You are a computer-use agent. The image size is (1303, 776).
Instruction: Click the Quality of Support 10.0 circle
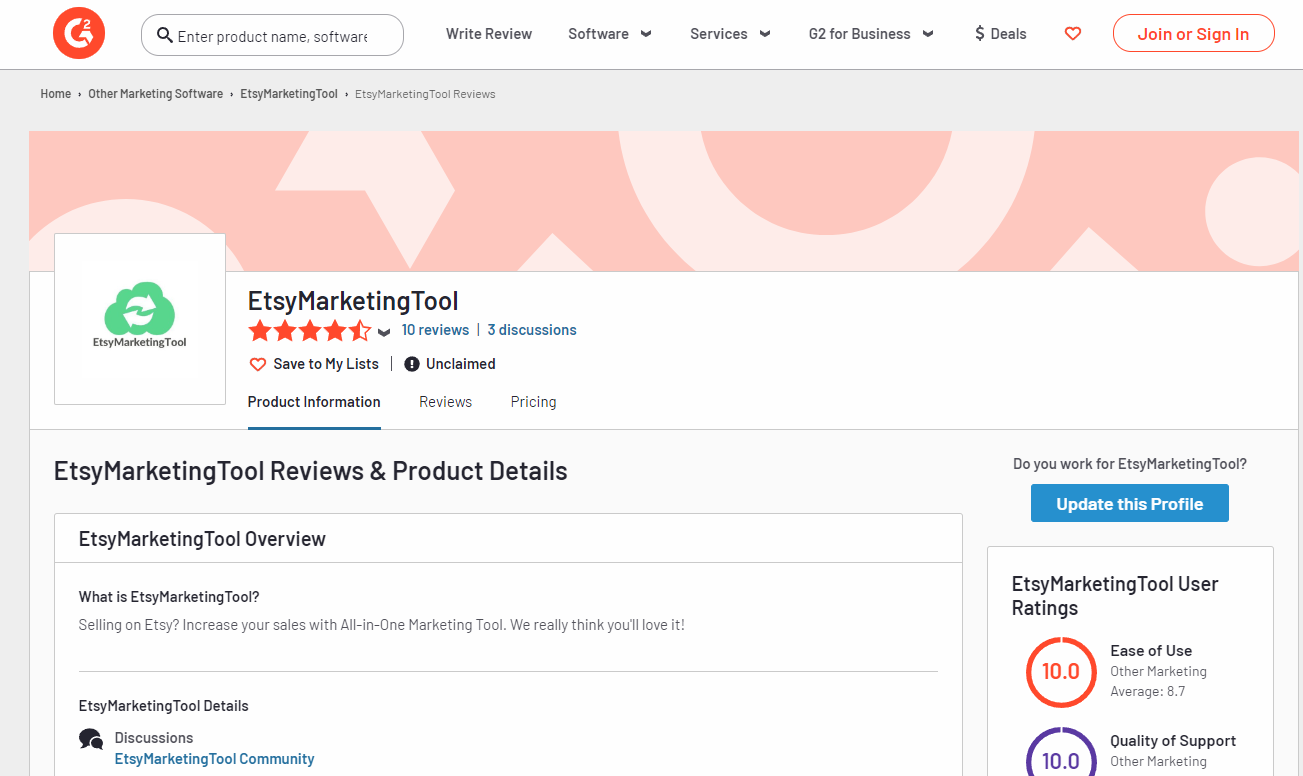coord(1061,752)
